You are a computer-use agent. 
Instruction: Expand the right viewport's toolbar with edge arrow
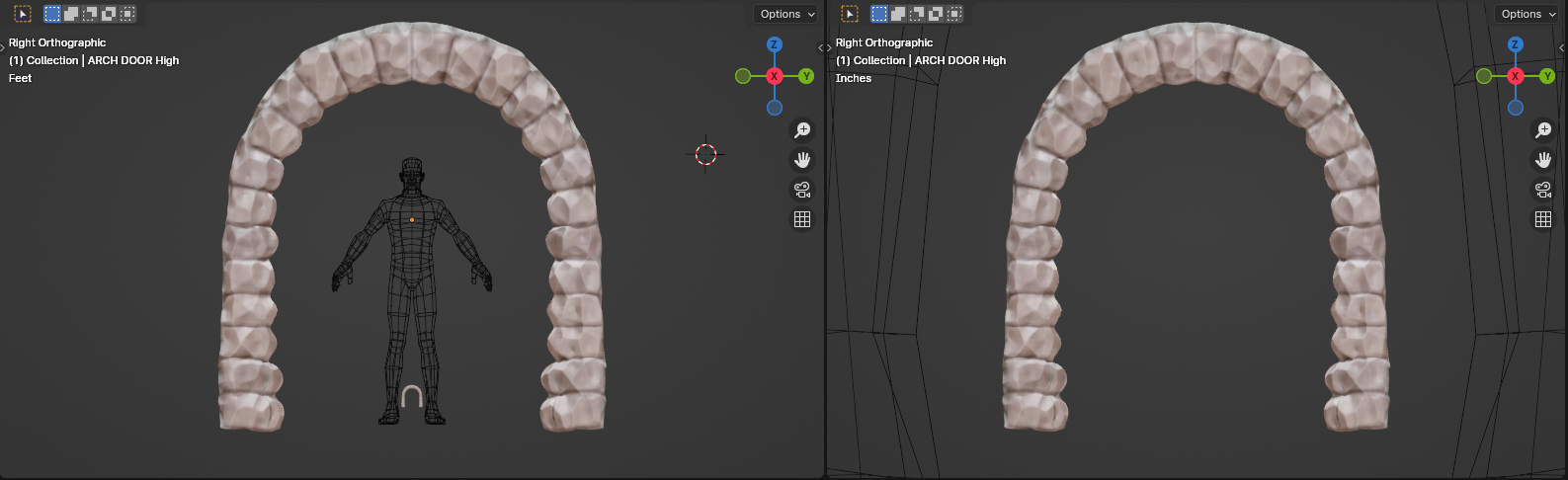pos(830,47)
